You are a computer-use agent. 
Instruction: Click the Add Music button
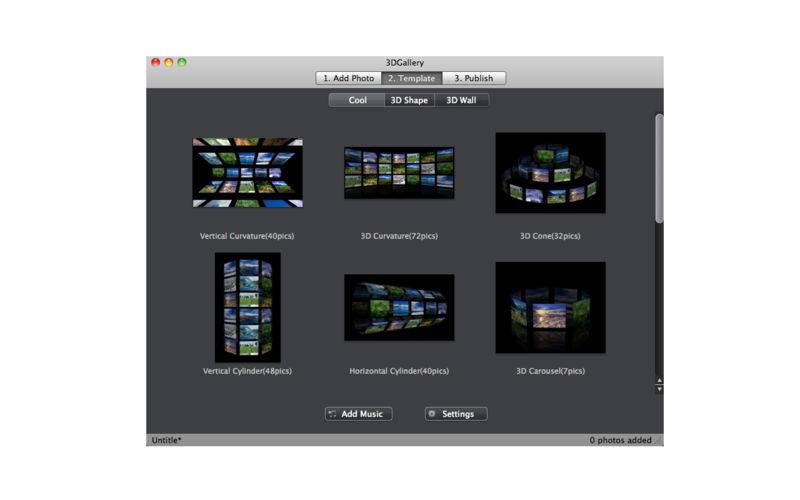coord(359,414)
